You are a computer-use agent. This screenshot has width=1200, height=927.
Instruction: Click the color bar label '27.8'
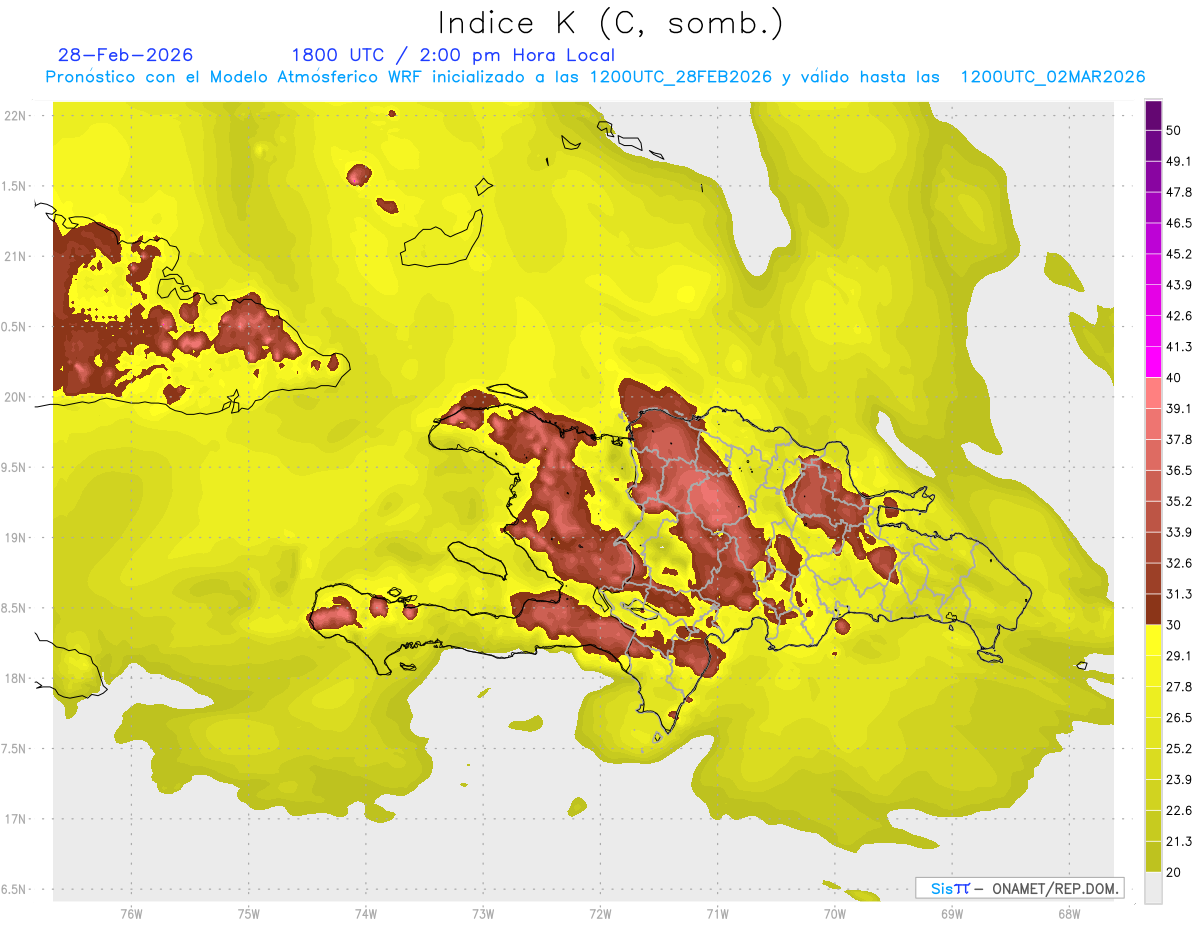tap(1179, 687)
